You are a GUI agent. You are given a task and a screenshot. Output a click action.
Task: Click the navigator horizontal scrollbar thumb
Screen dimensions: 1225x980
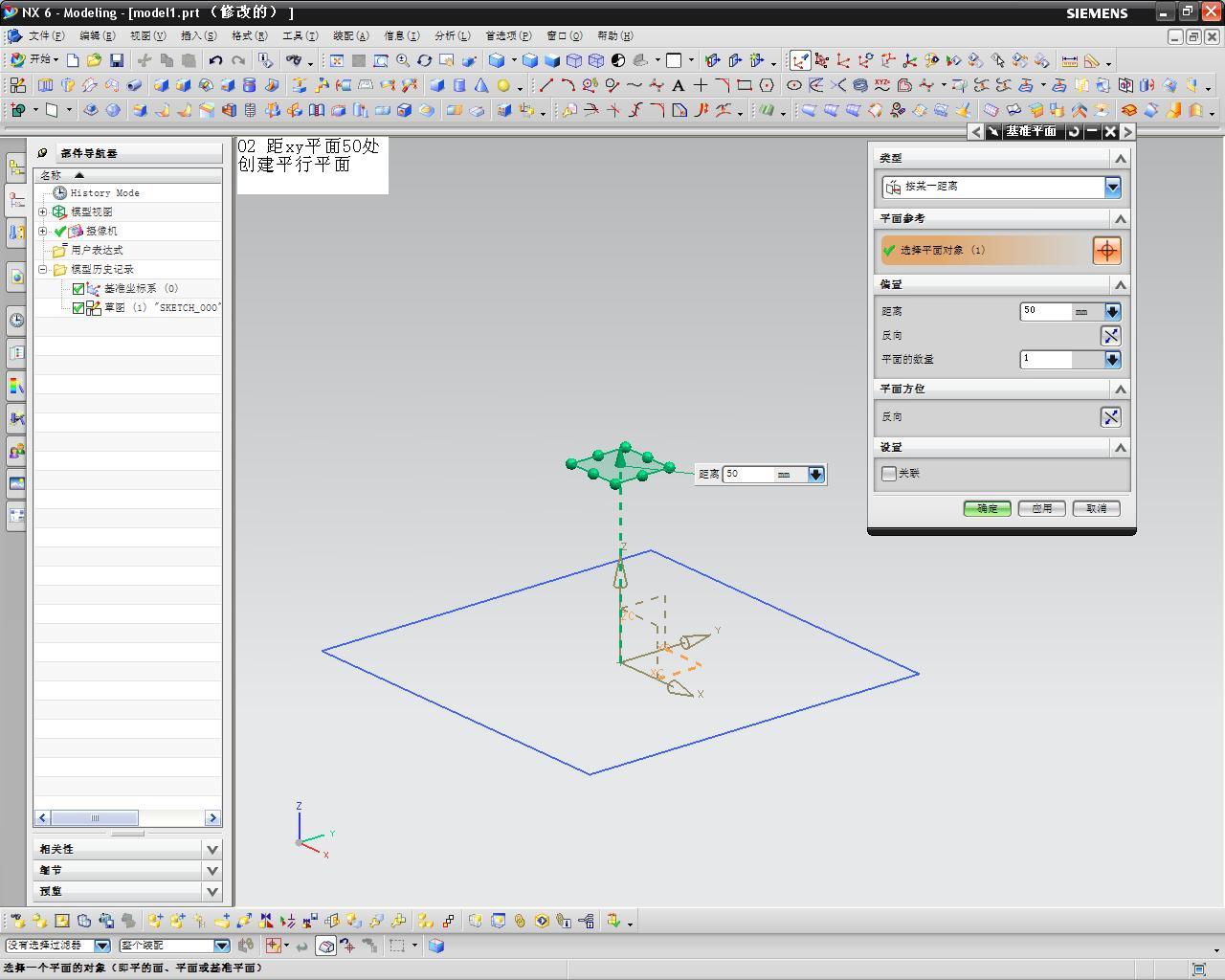[x=95, y=817]
